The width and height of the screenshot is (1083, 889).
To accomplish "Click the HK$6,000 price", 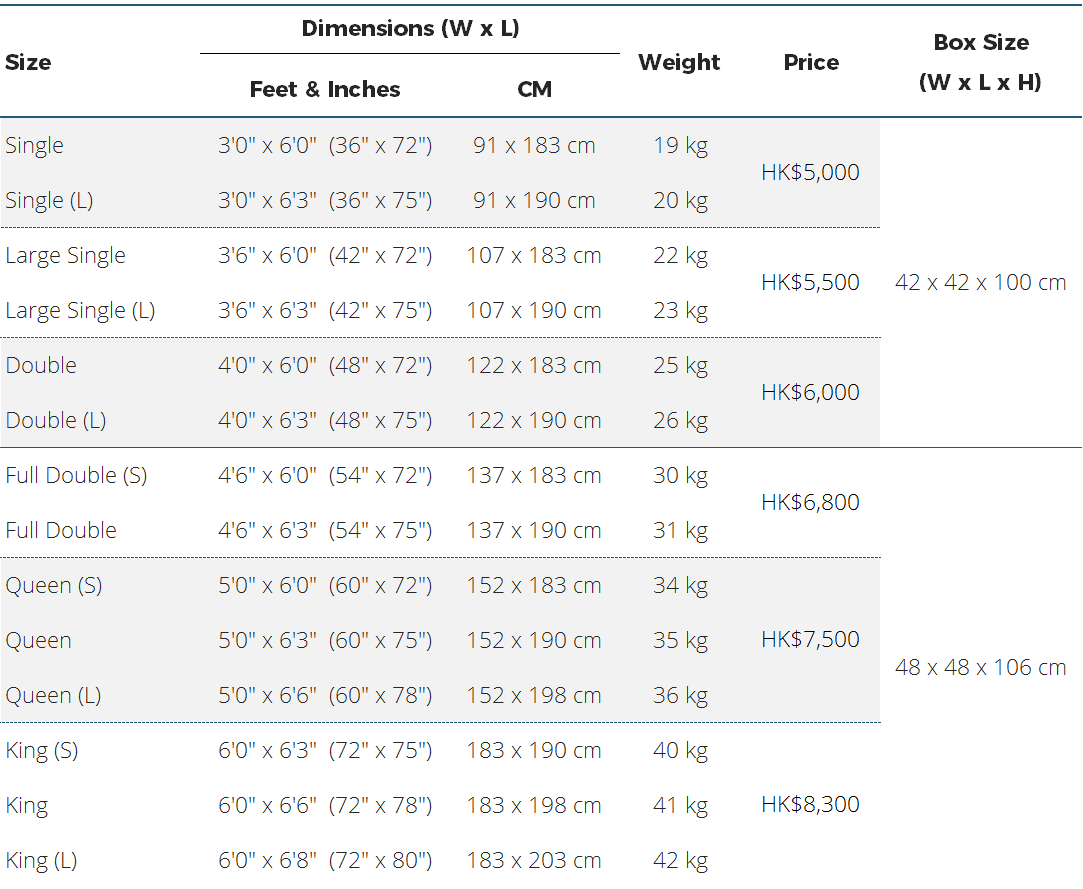I will pyautogui.click(x=810, y=392).
